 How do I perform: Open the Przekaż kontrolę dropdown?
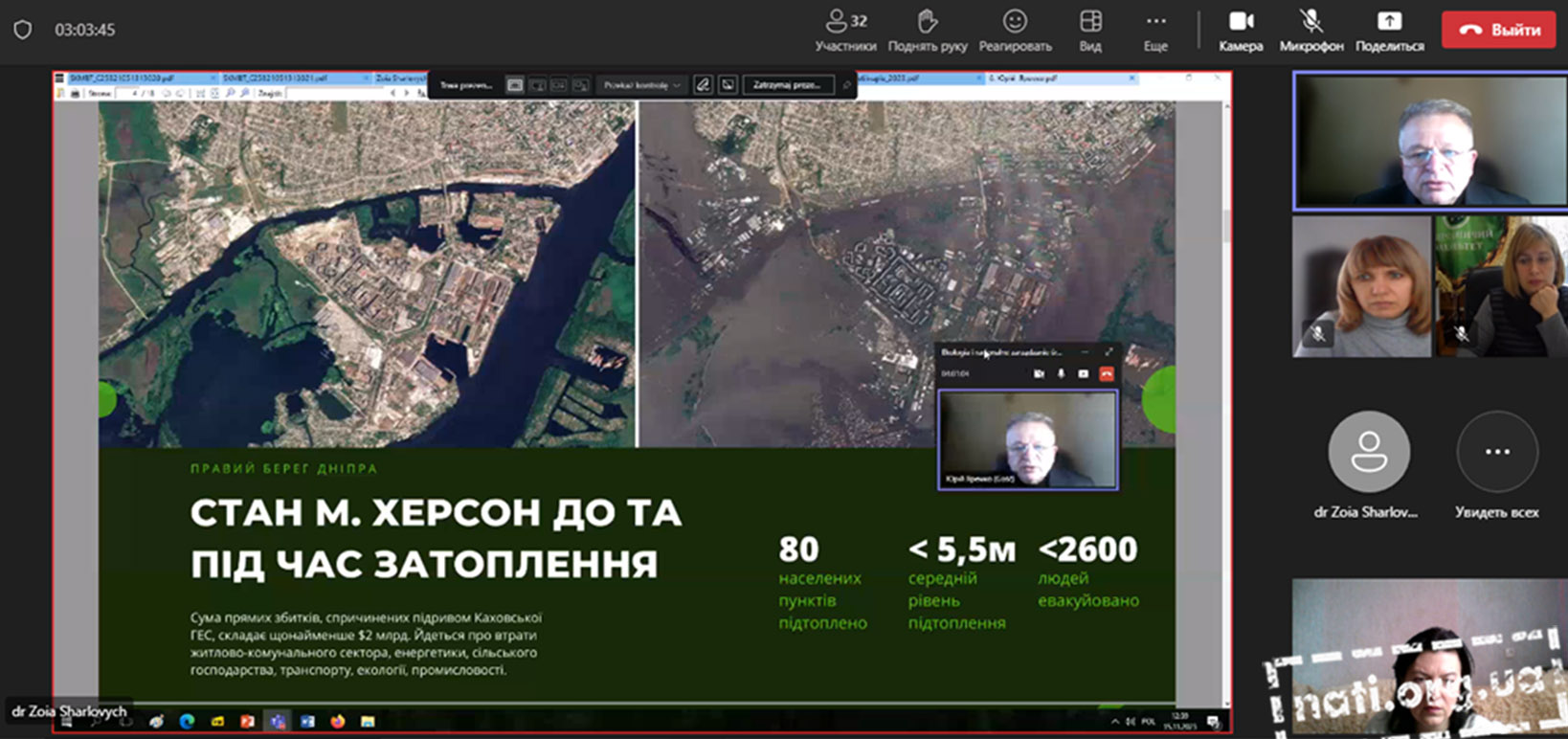point(641,85)
